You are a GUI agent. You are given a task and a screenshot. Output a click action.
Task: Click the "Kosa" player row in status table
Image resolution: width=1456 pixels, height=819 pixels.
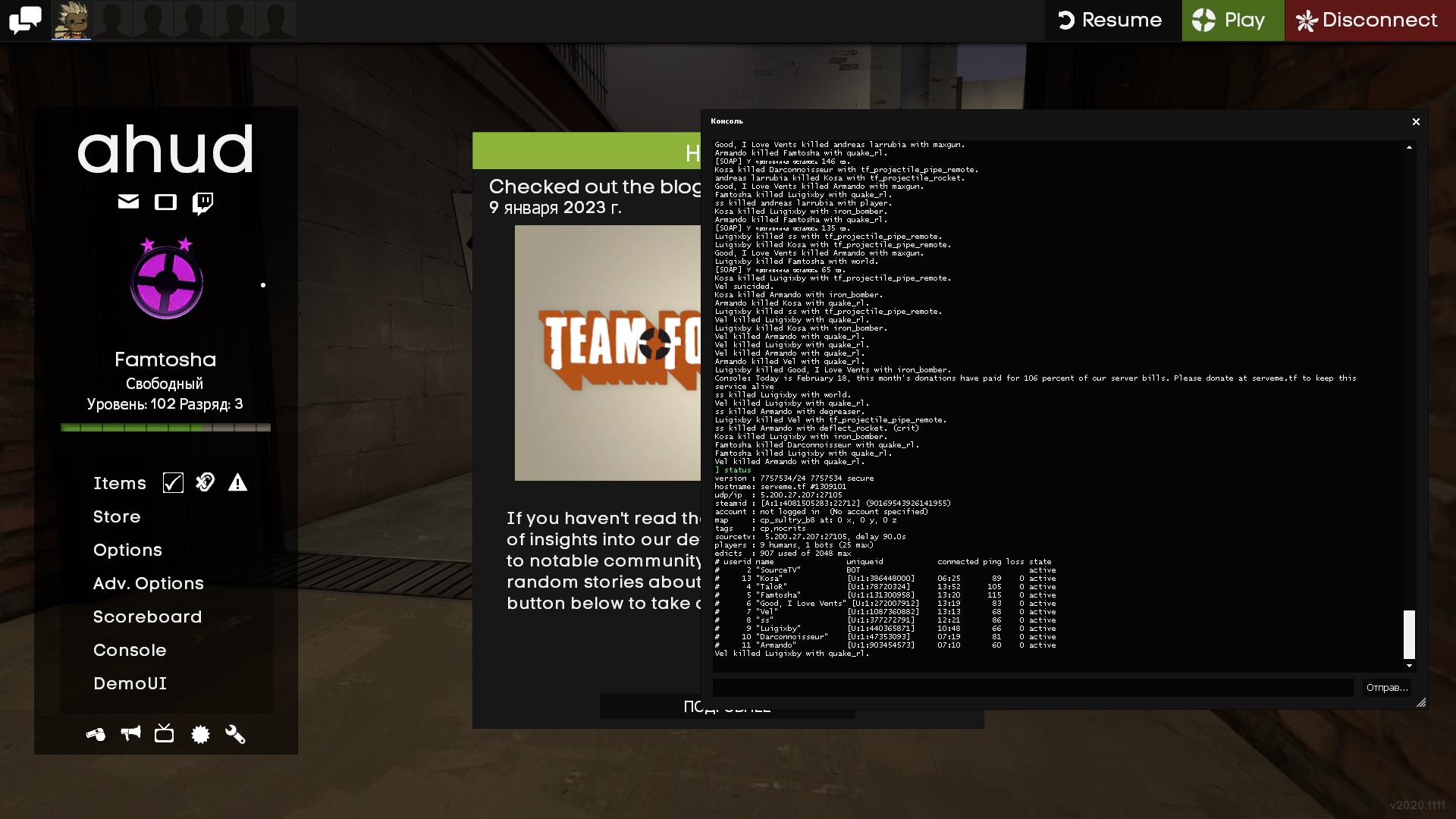(x=885, y=579)
